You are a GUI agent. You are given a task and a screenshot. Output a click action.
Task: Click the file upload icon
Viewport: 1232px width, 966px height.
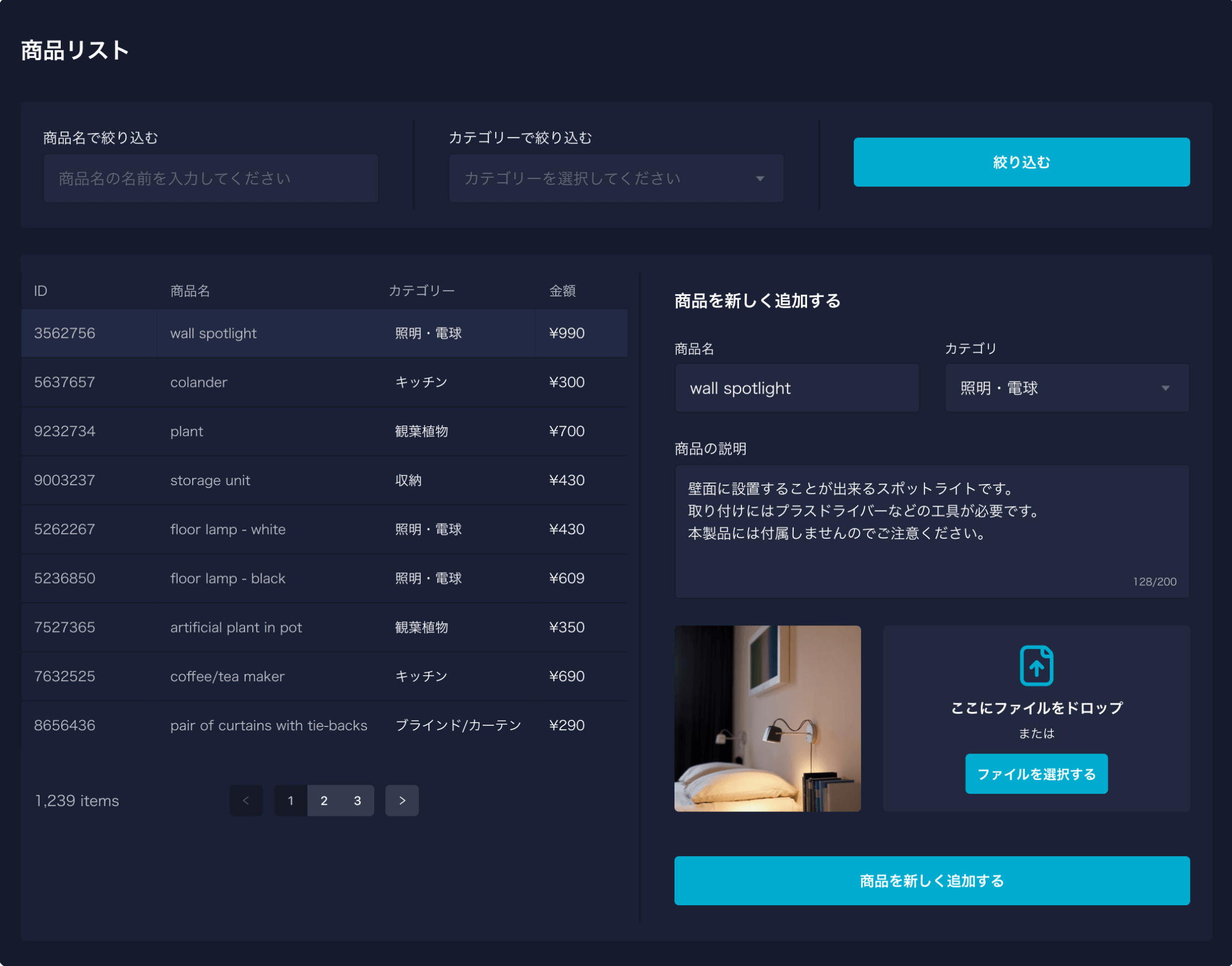[1037, 666]
